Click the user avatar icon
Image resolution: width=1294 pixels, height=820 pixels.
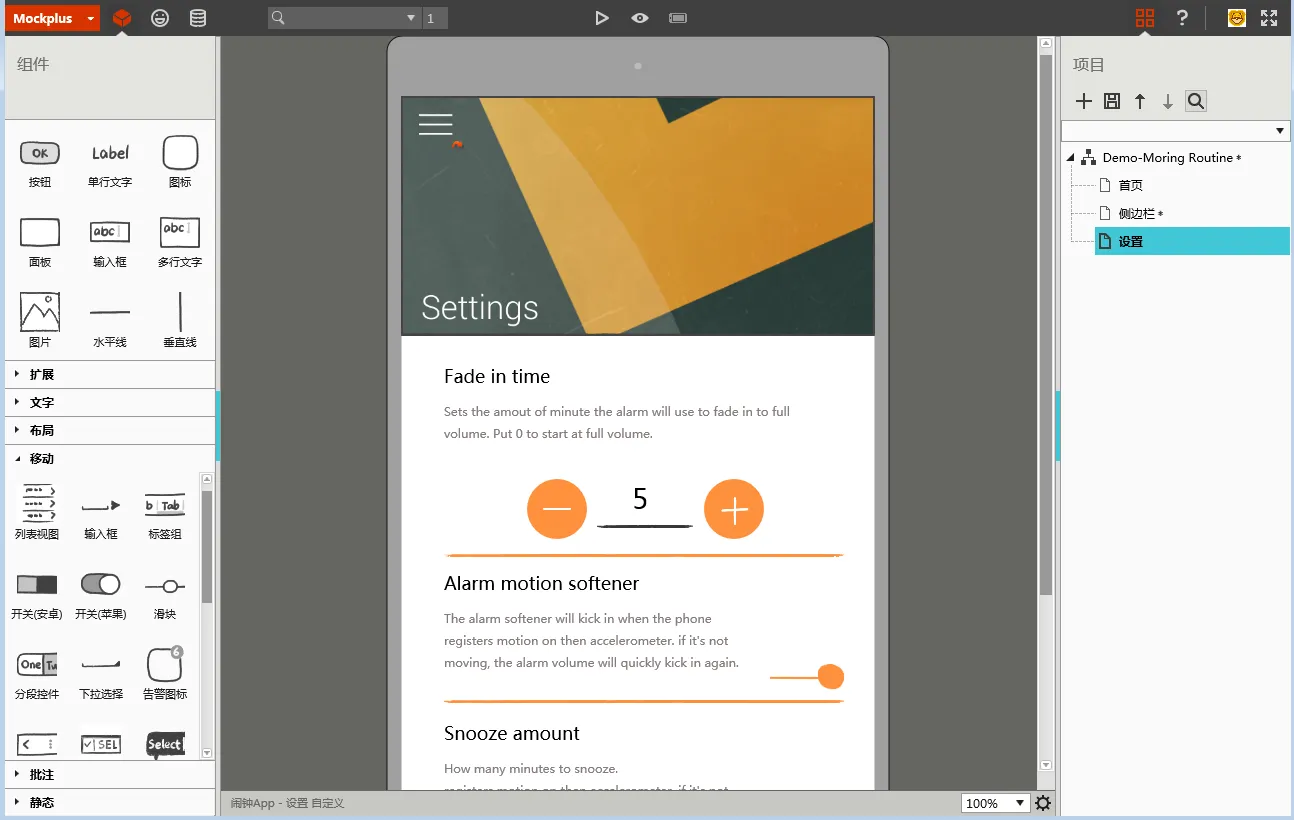click(1237, 18)
